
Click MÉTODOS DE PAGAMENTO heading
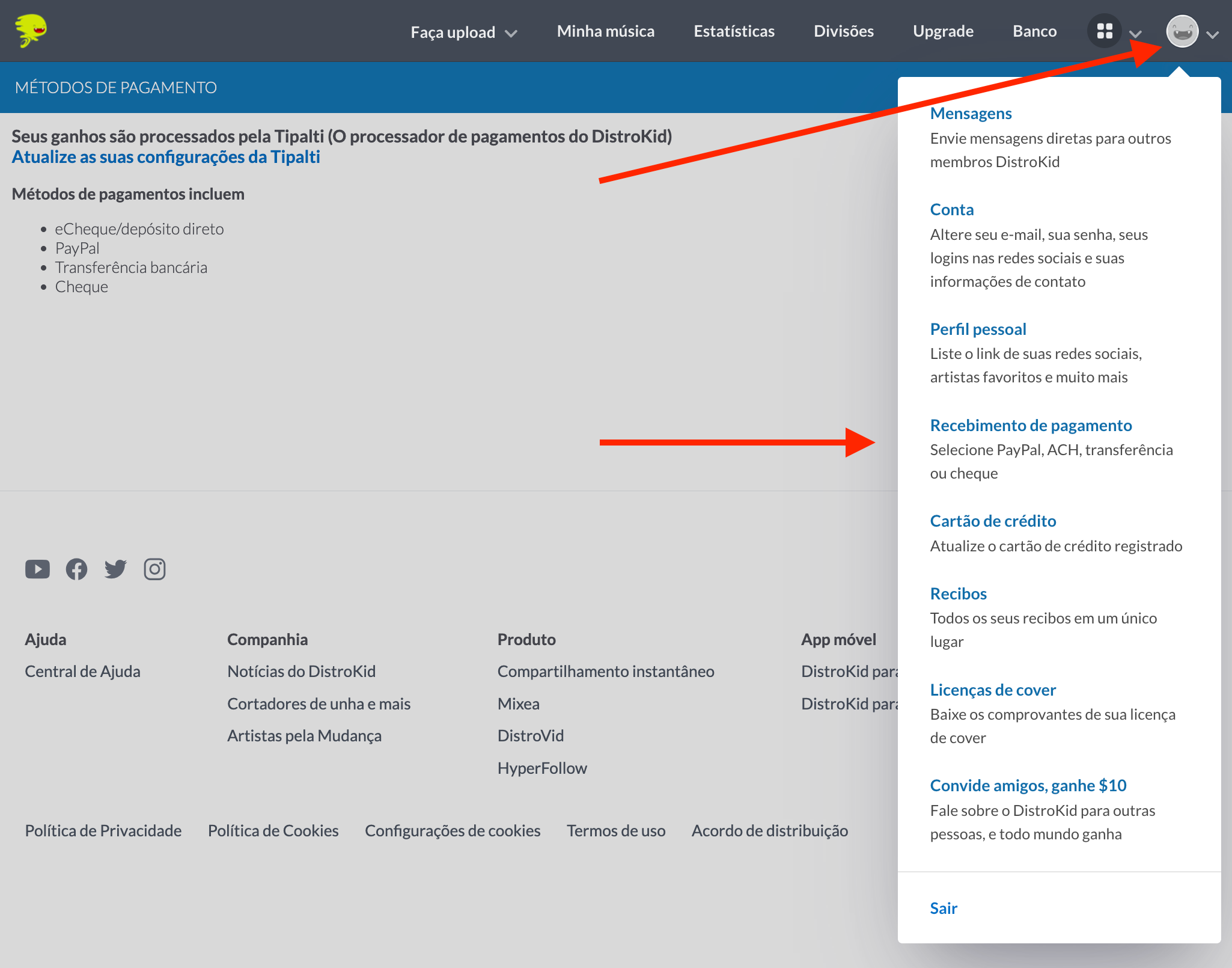pyautogui.click(x=116, y=87)
